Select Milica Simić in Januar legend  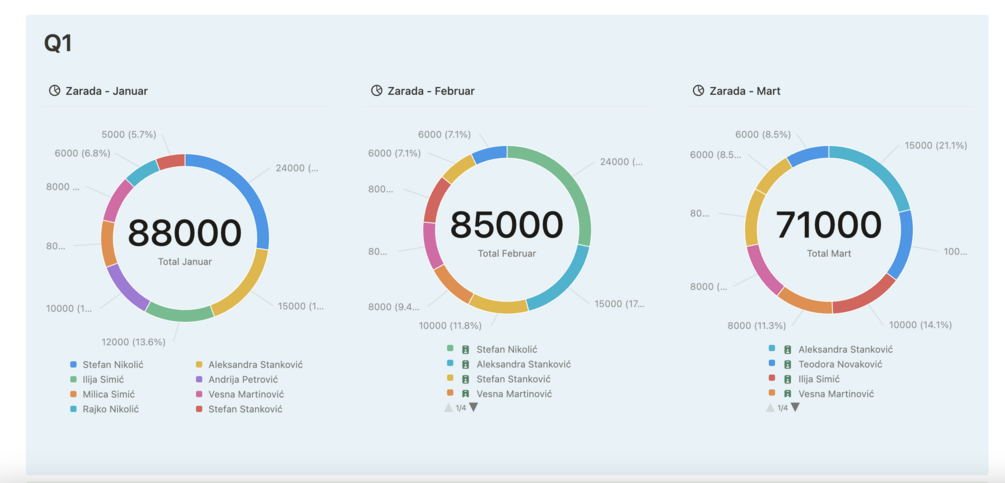tap(108, 394)
